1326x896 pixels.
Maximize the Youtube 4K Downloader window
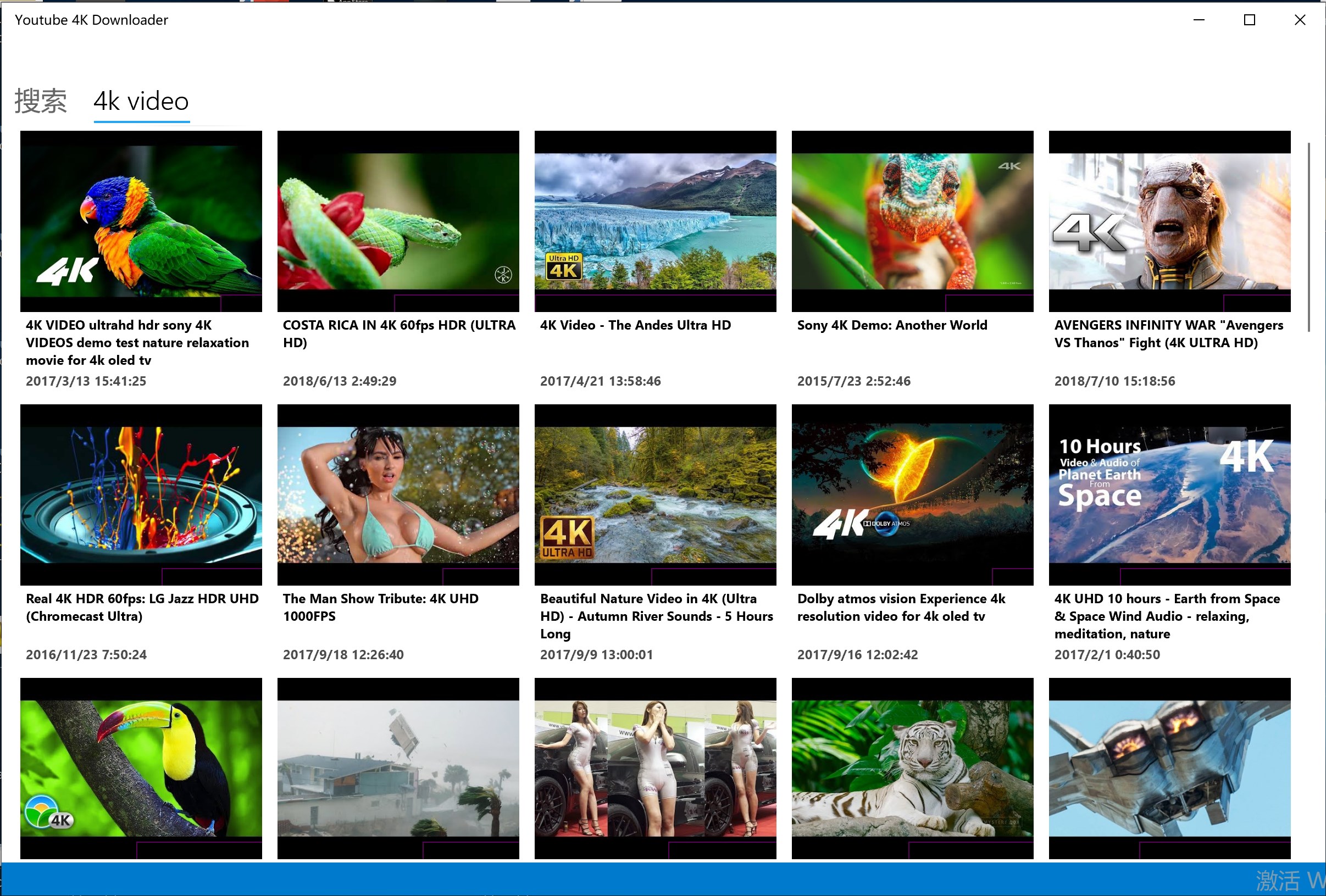1250,20
